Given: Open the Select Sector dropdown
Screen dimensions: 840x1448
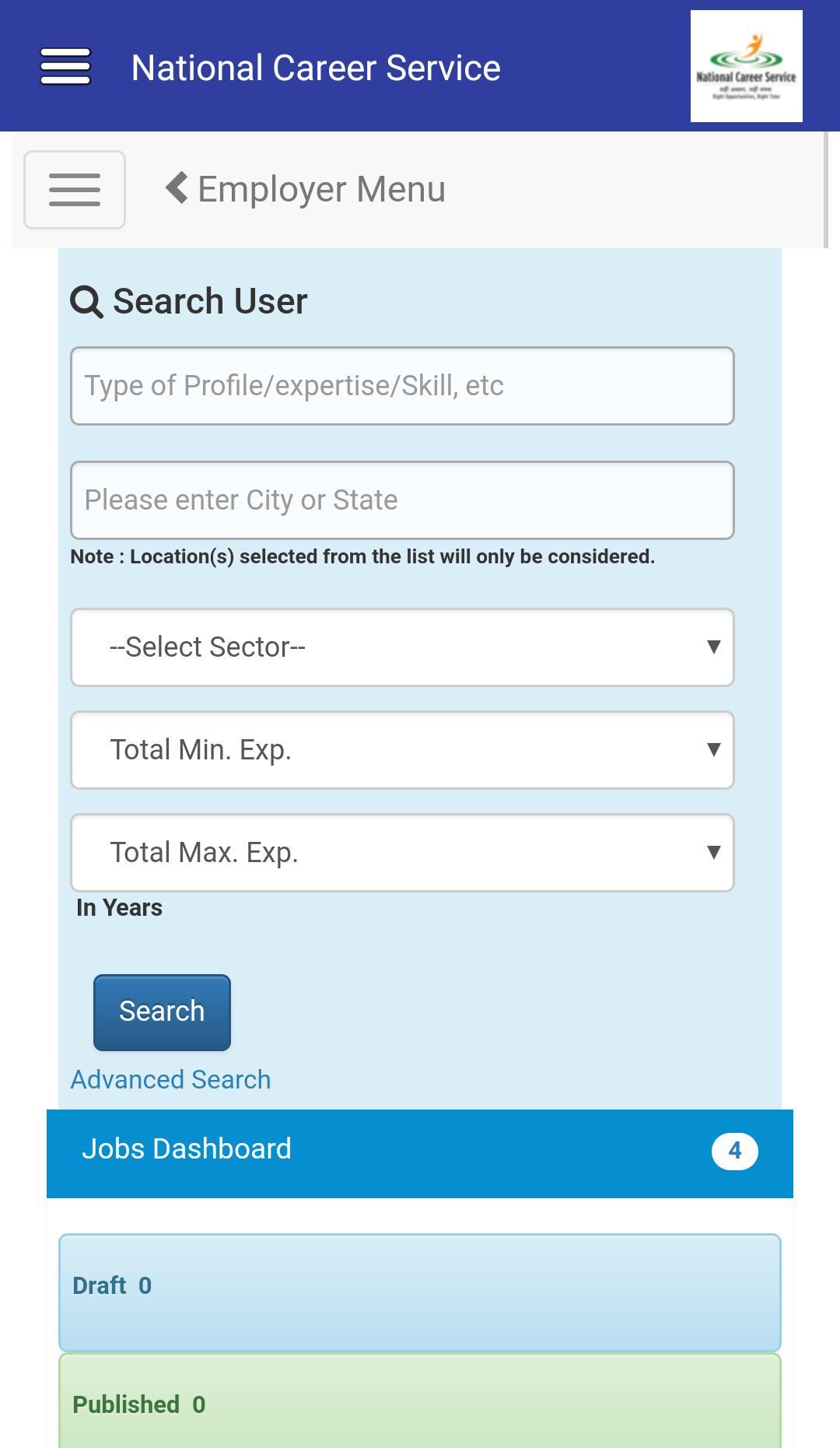Looking at the screenshot, I should [402, 647].
